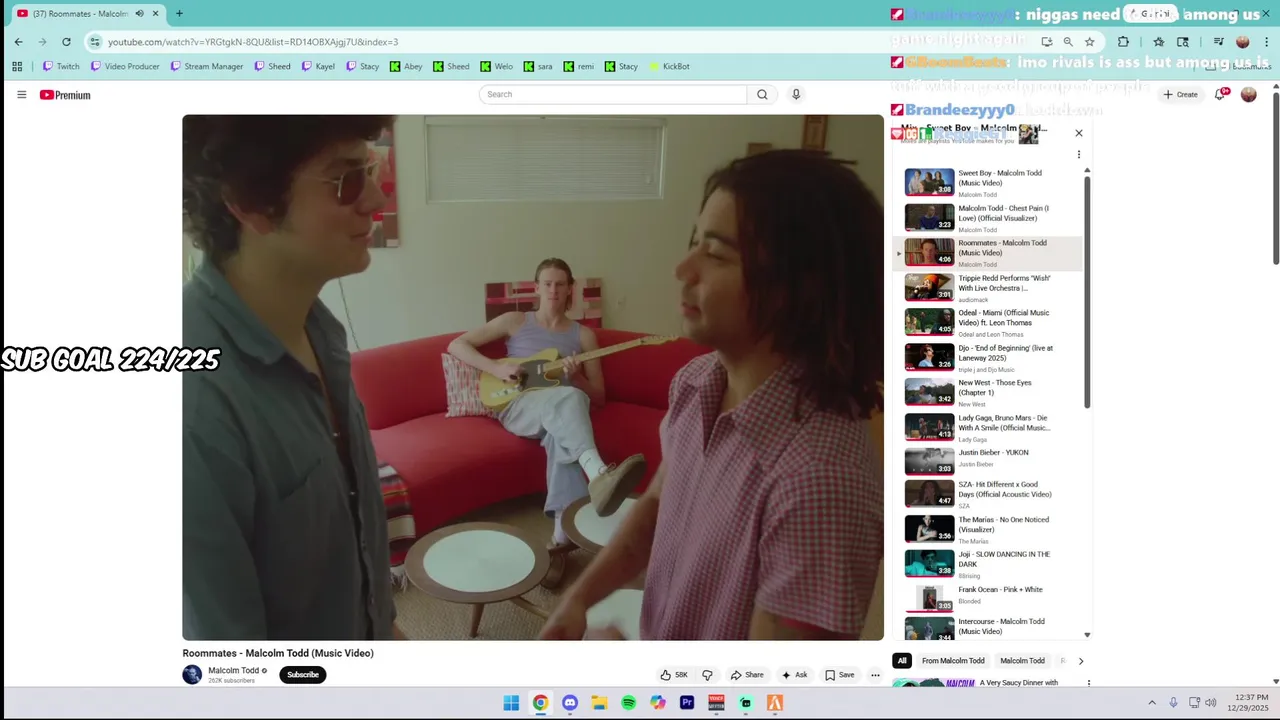The image size is (1280, 720).
Task: Select the All filter chip
Action: [x=902, y=661]
